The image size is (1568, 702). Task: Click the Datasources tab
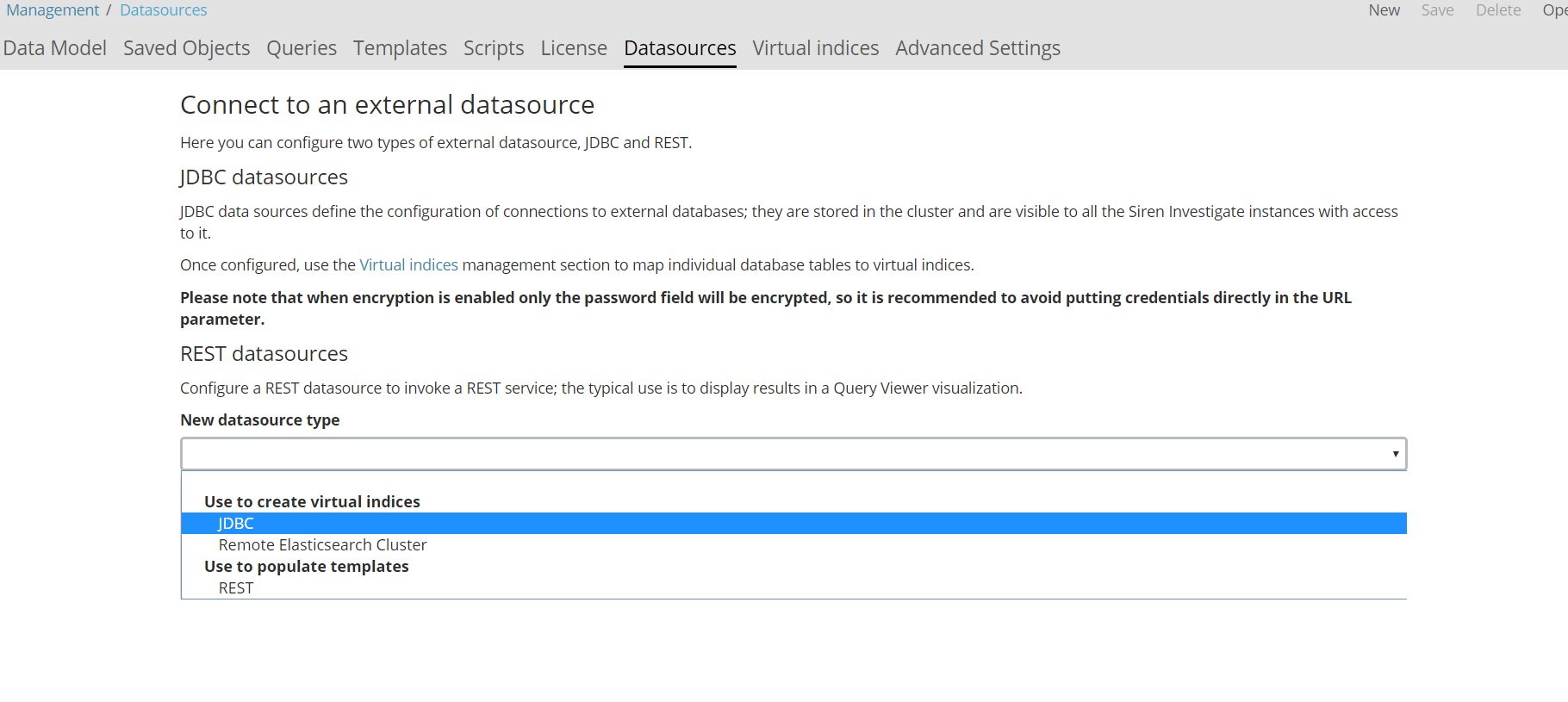pos(680,48)
